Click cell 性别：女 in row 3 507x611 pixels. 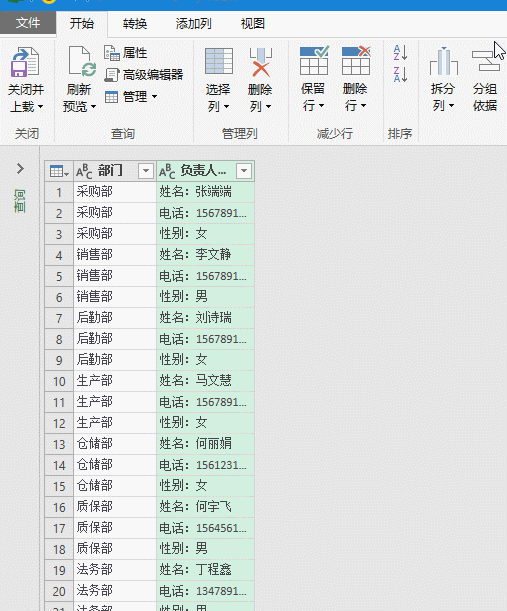[205, 234]
